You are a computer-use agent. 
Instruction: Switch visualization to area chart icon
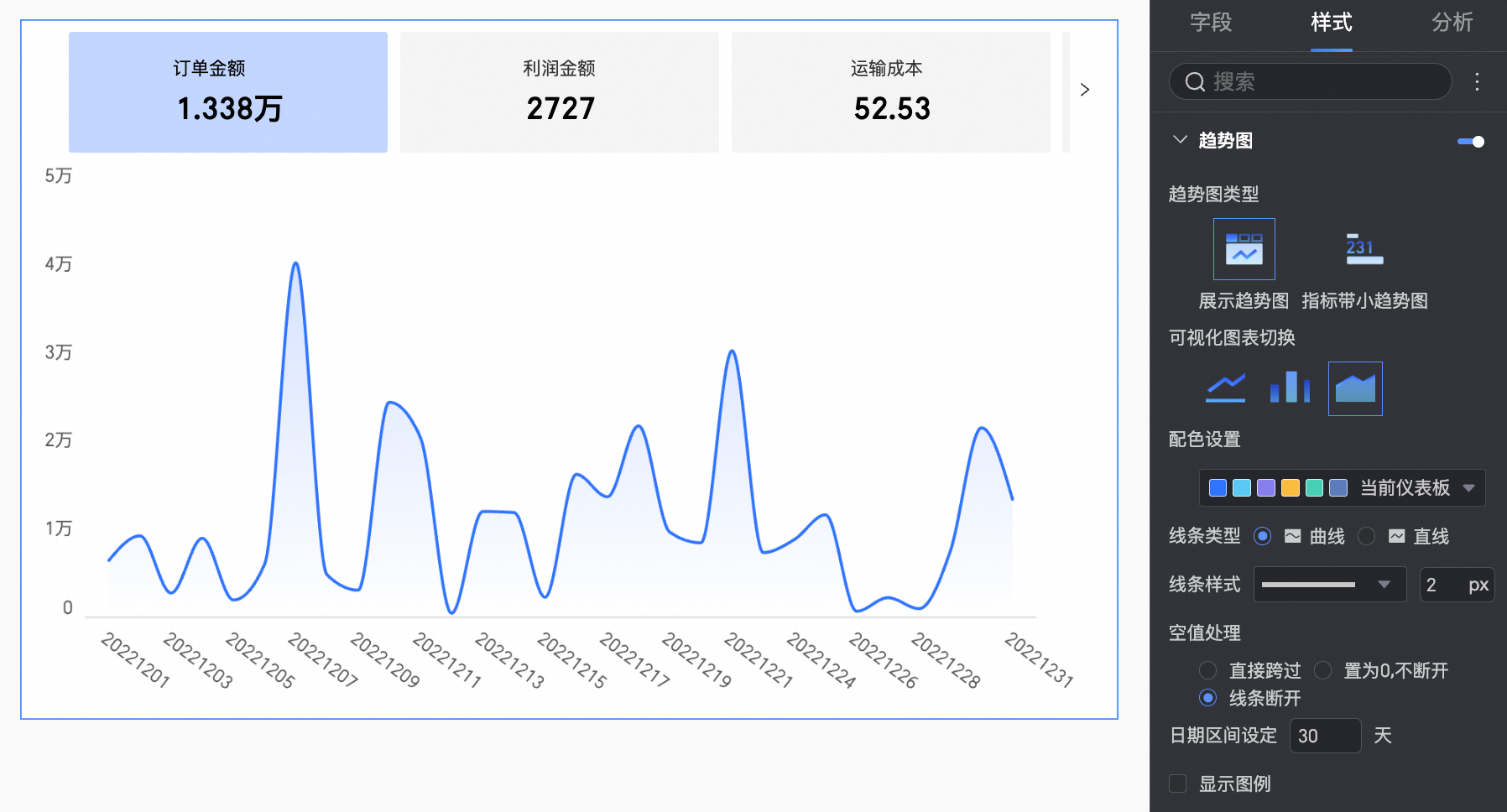1354,388
